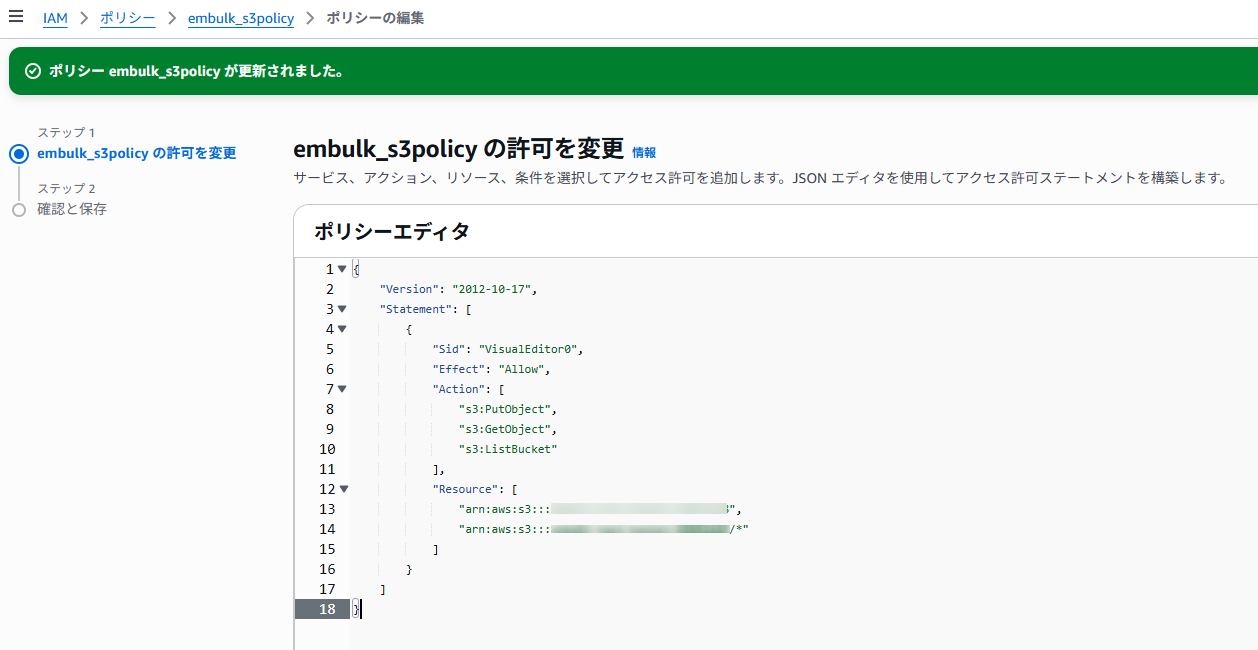Open the ポリシー breadcrumb link
Viewport: 1258px width, 650px height.
tap(127, 18)
